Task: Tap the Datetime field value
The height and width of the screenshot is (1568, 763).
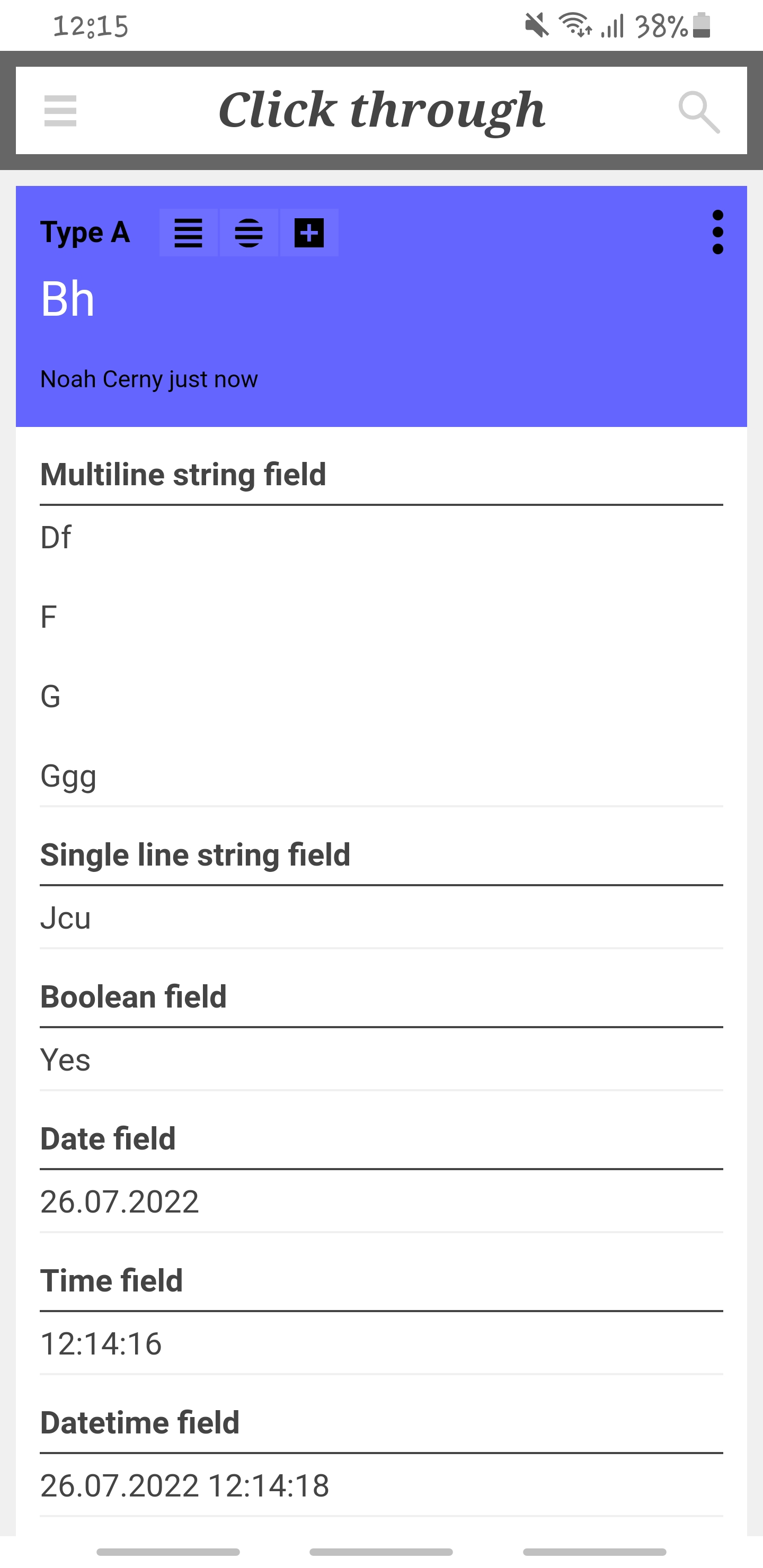Action: [184, 1485]
